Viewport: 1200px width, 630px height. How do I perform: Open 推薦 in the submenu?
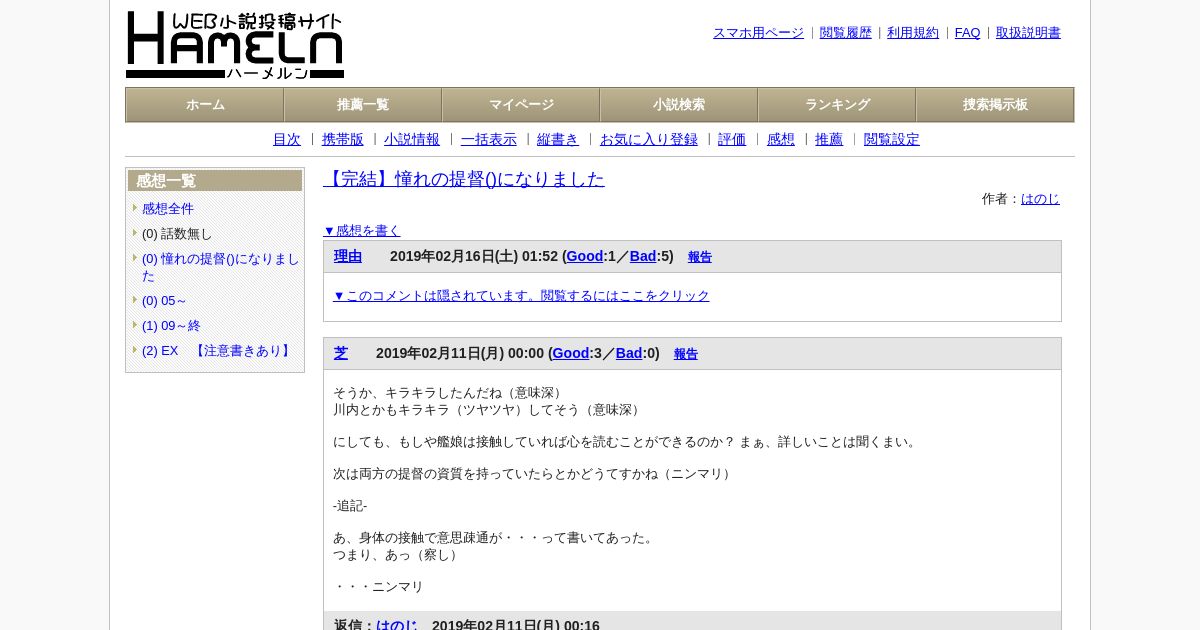(x=829, y=140)
